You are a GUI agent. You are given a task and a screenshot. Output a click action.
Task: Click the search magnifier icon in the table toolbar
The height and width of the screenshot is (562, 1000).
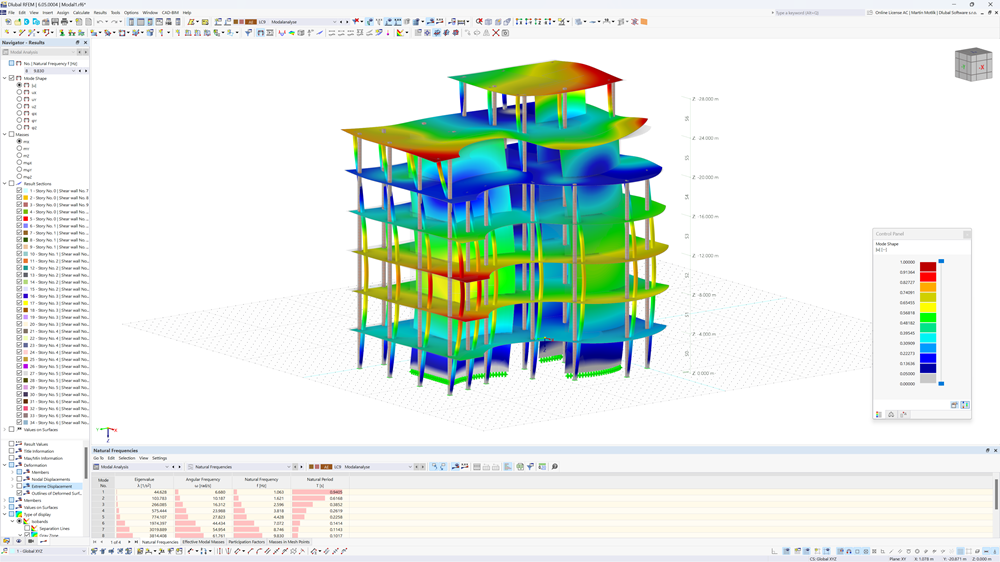point(554,467)
